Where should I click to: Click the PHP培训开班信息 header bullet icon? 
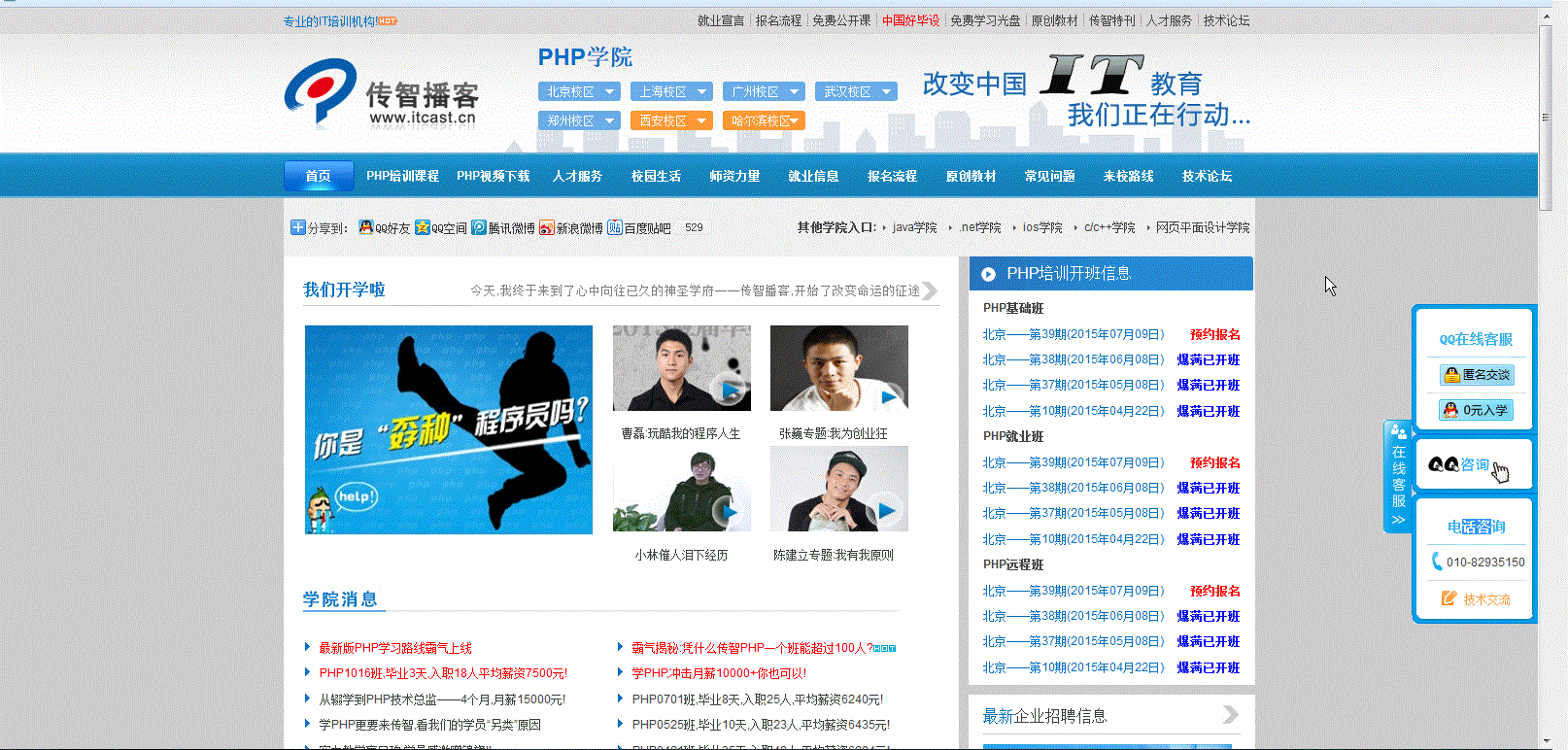pos(988,275)
